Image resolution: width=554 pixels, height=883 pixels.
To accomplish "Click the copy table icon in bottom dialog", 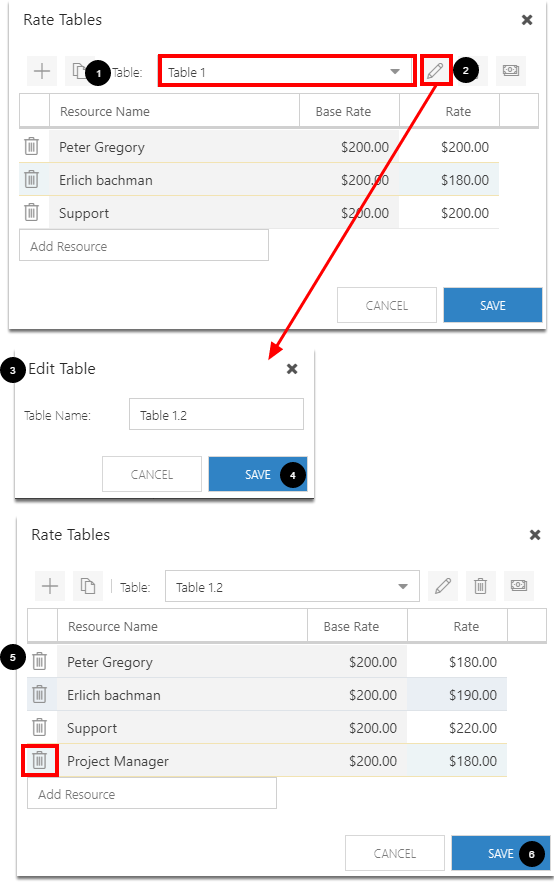I will pyautogui.click(x=88, y=586).
